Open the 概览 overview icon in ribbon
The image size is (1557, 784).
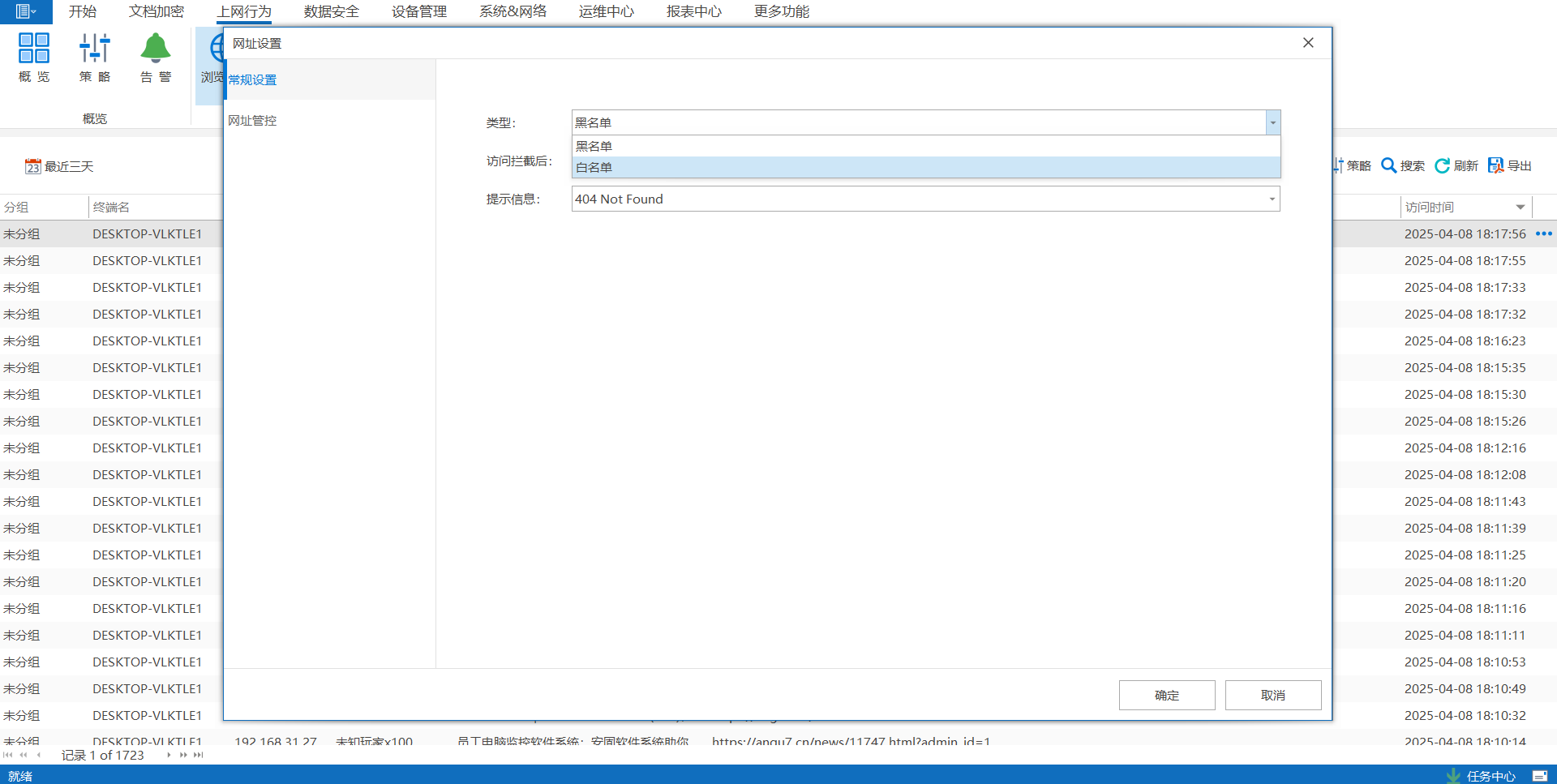click(34, 49)
